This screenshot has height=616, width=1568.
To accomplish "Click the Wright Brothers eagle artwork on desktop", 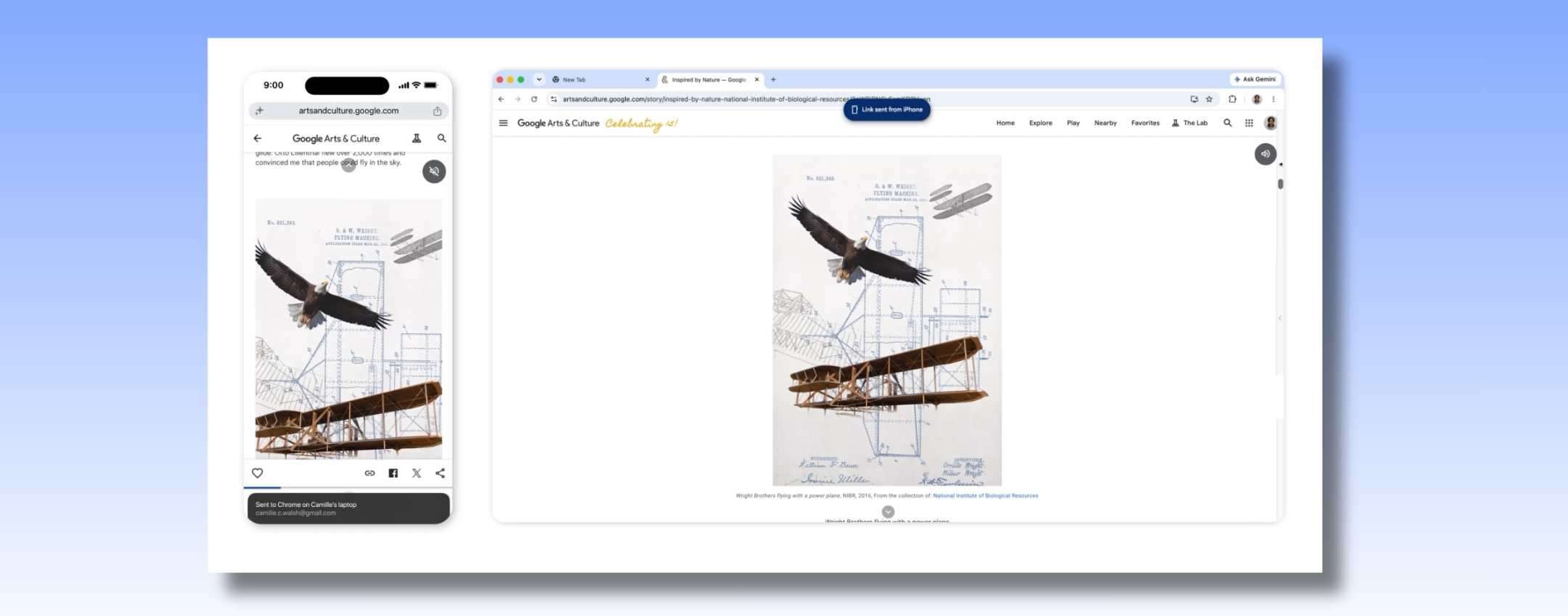I will [x=887, y=320].
